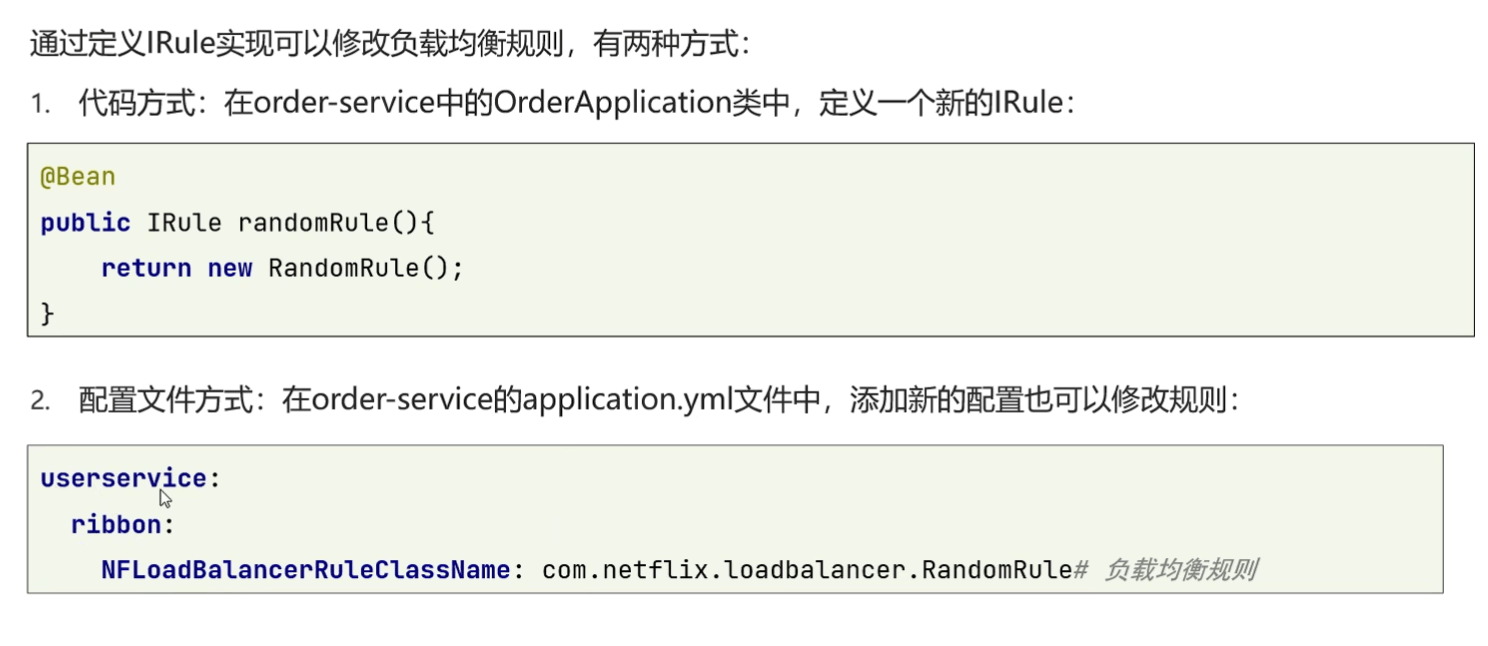Click list number '2.' marker
The height and width of the screenshot is (646, 1488).
[39, 402]
